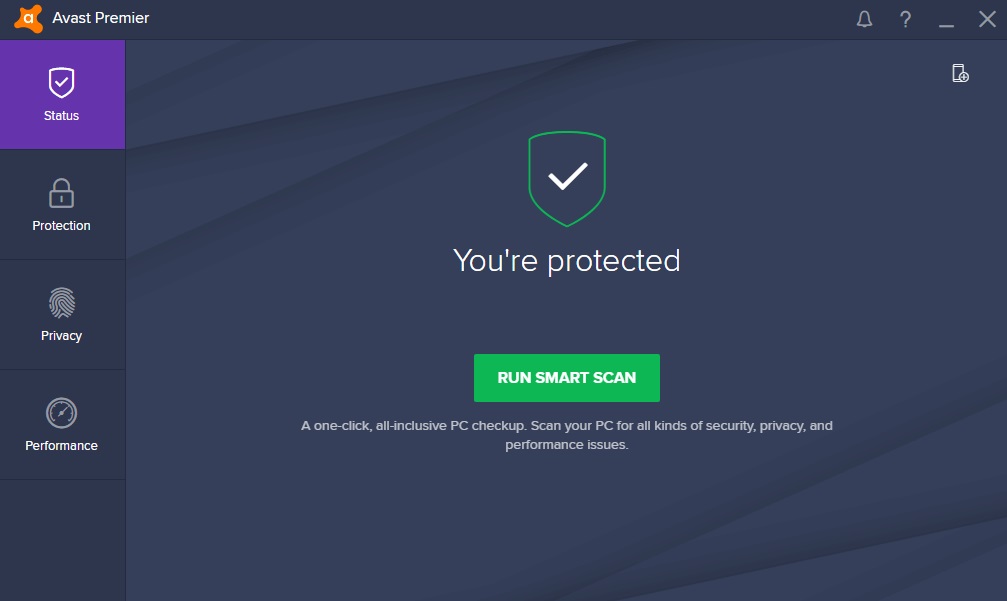Select the Status shield icon
This screenshot has height=601, width=1007.
62,82
